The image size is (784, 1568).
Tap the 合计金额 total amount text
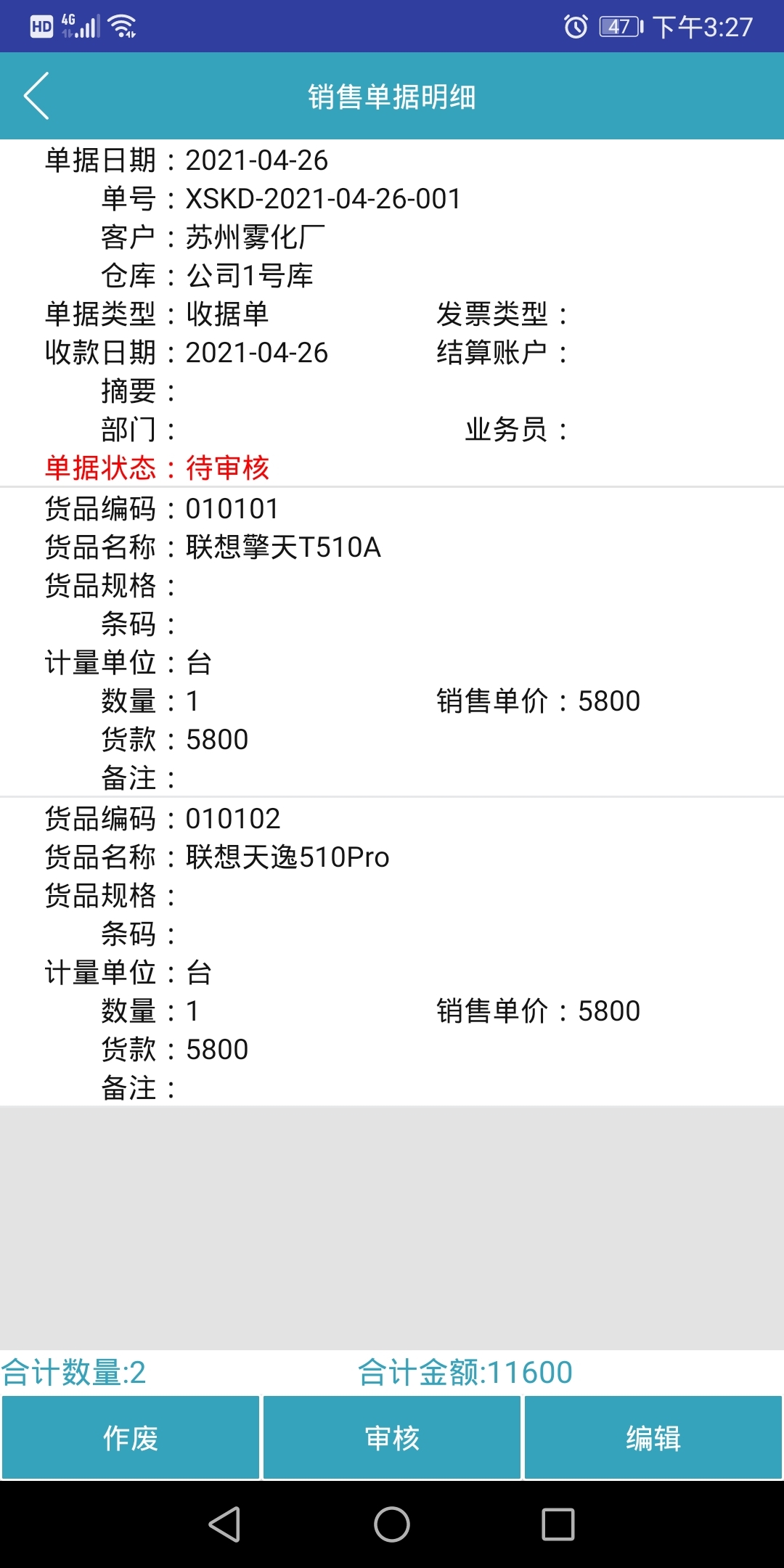pyautogui.click(x=465, y=1373)
